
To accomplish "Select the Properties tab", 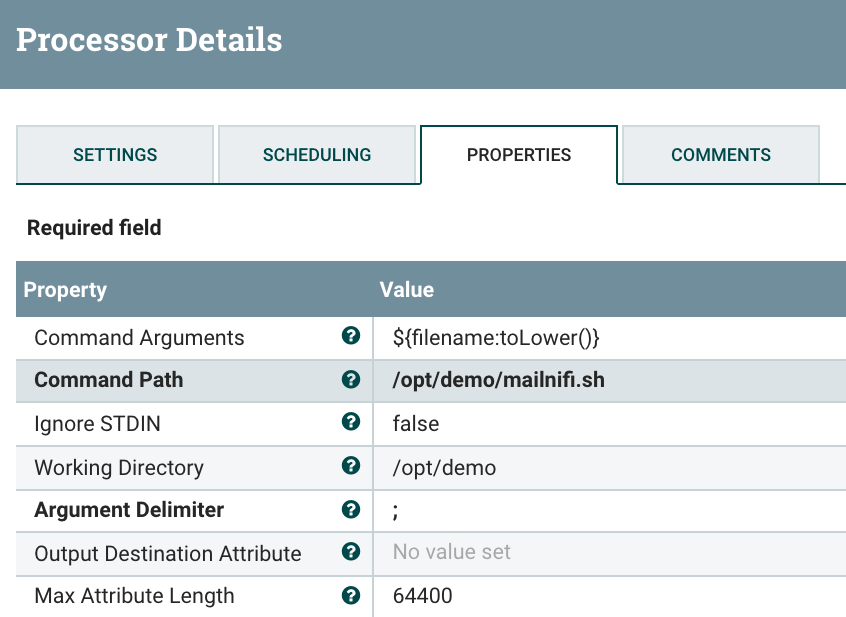I will click(x=518, y=155).
